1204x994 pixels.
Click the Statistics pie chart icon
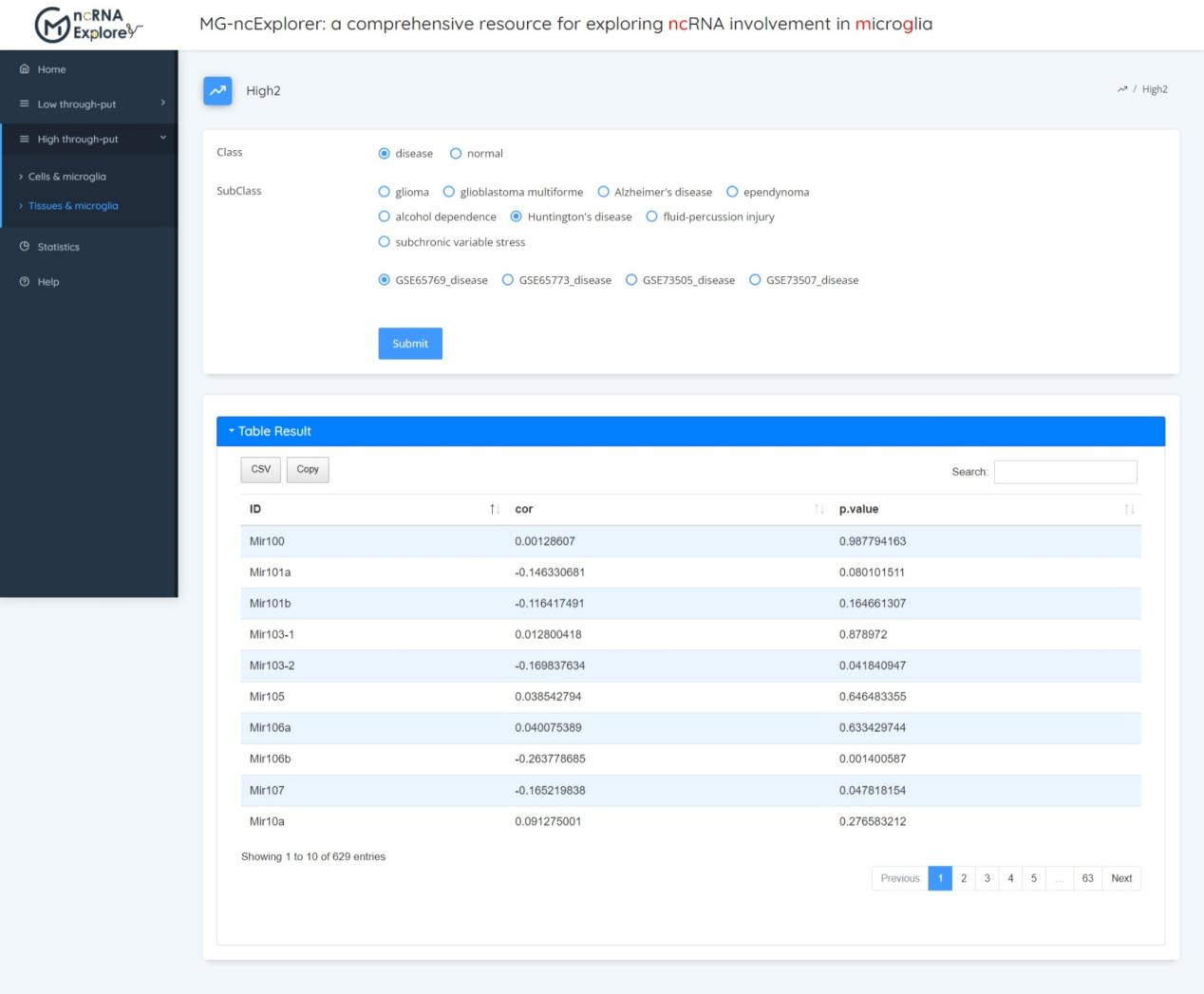pos(25,247)
